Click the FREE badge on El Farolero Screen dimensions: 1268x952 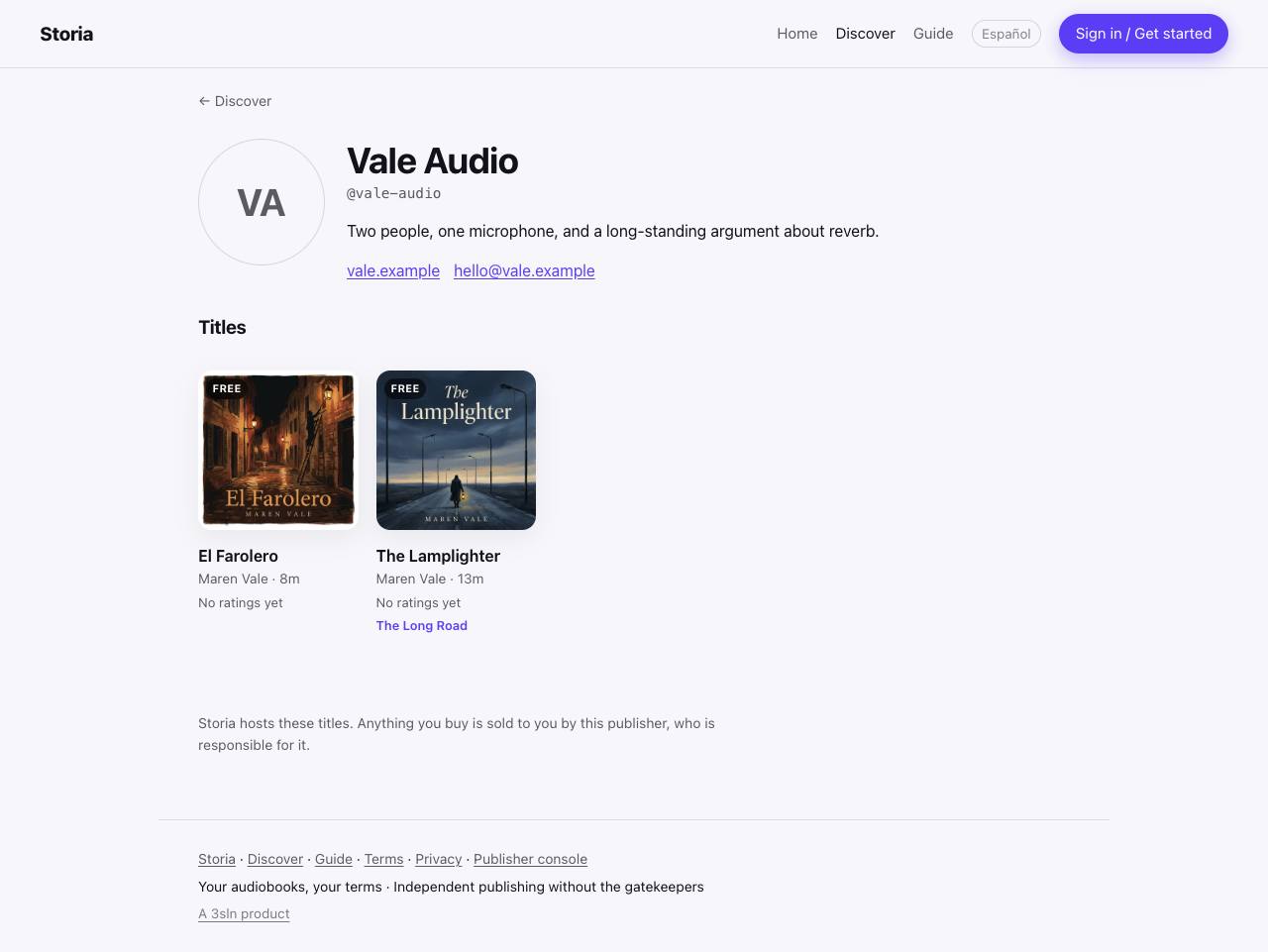pyautogui.click(x=227, y=388)
